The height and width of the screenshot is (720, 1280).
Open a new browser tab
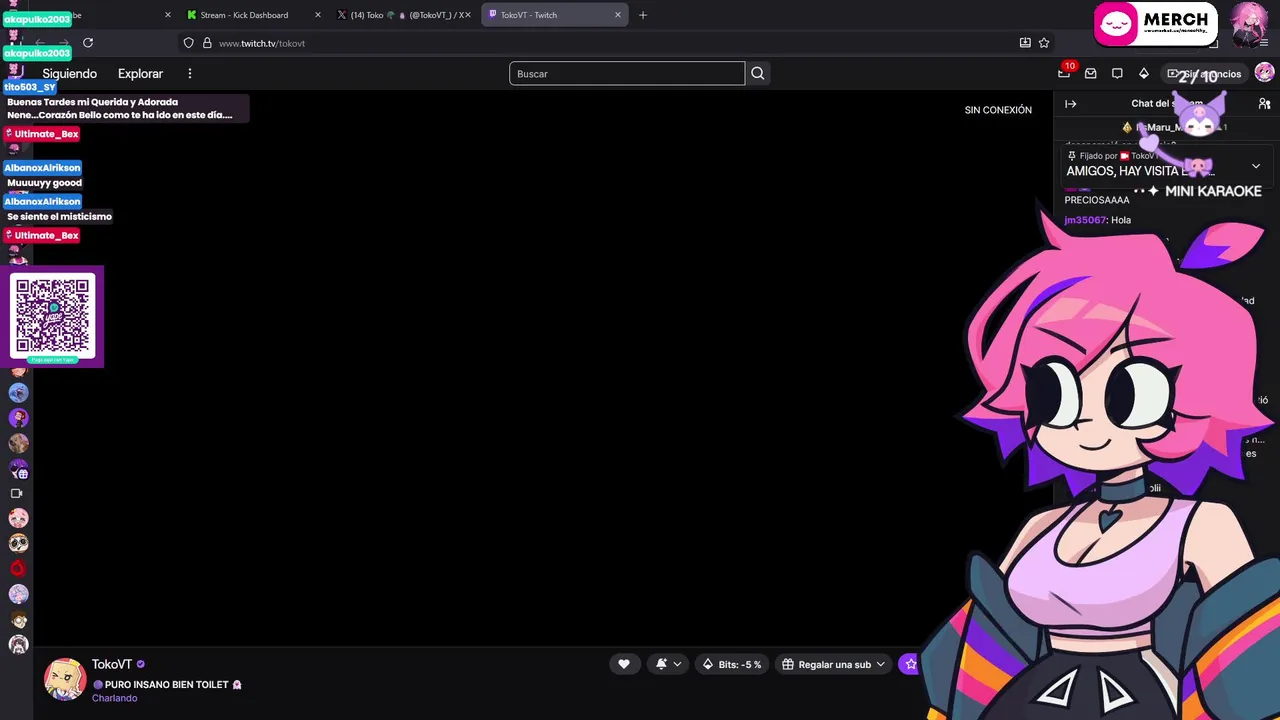click(x=643, y=15)
